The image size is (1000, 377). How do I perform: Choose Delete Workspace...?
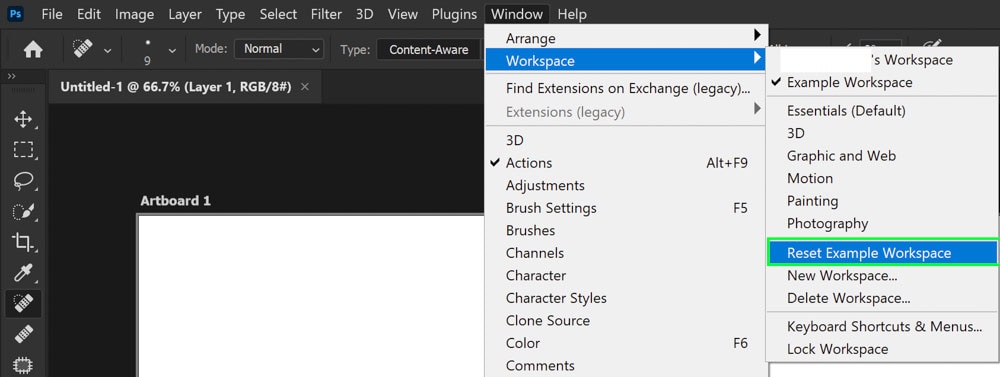click(x=883, y=298)
